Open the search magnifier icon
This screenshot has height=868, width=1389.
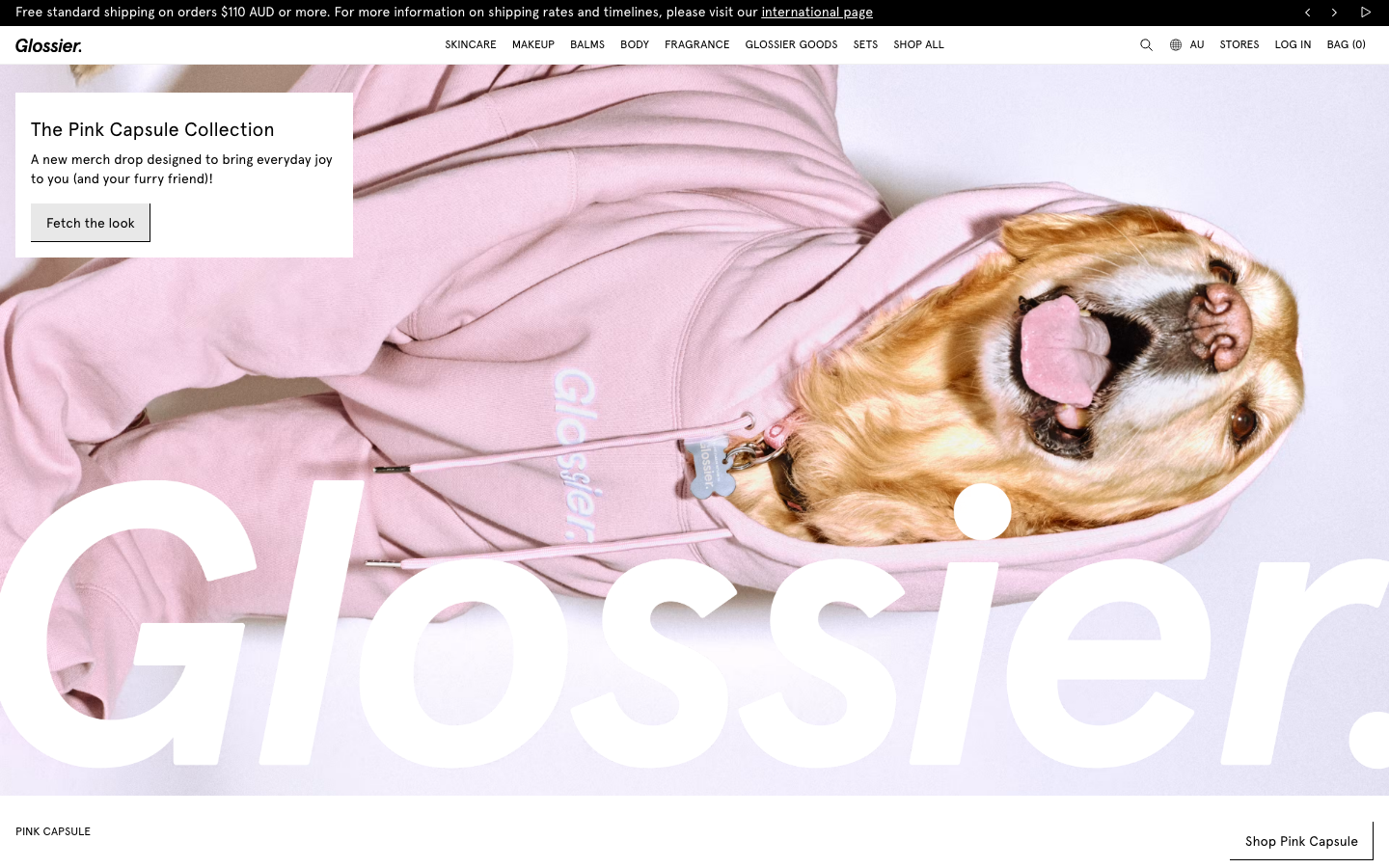(x=1146, y=45)
